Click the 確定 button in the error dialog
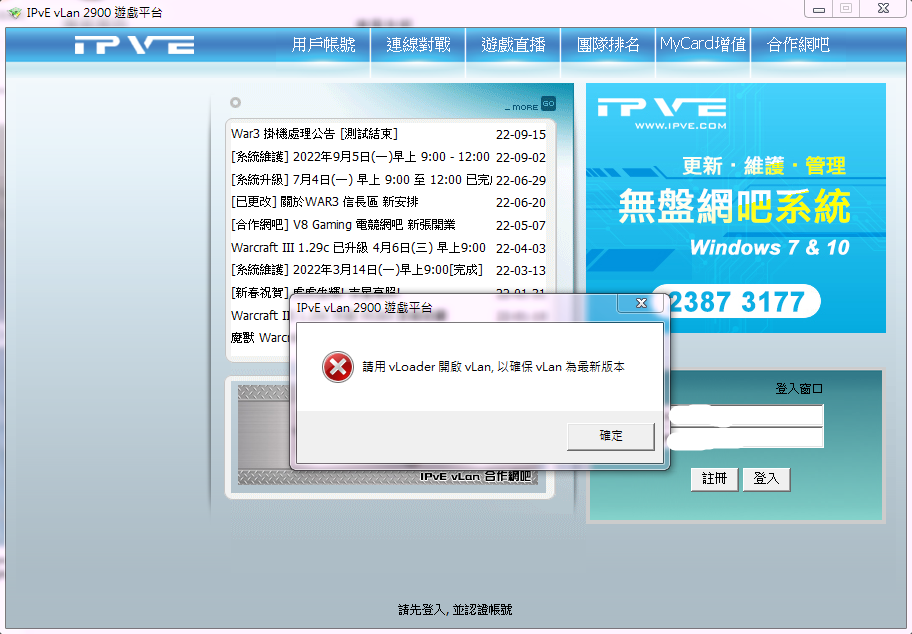 coord(611,436)
